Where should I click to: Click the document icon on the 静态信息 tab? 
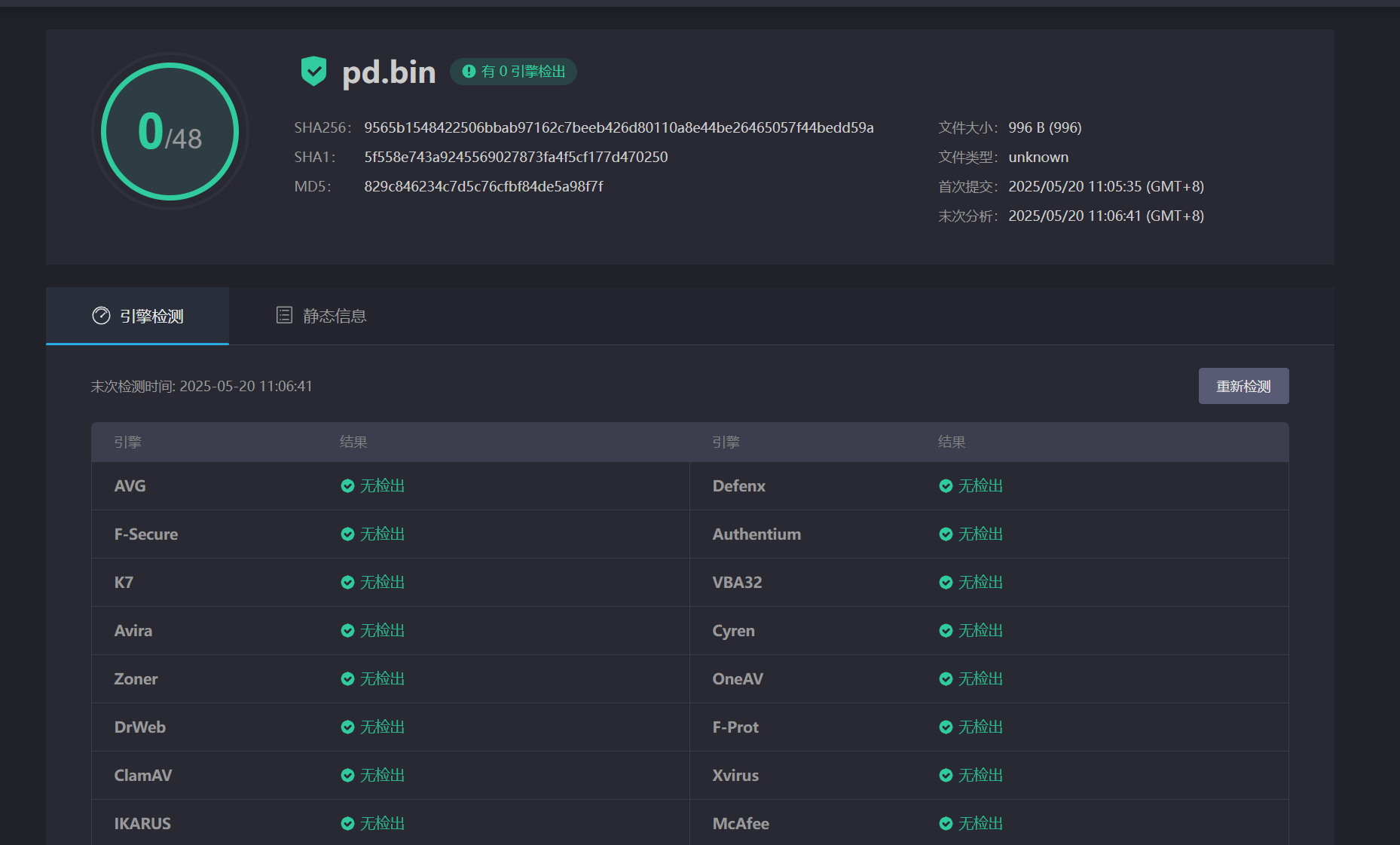[284, 315]
